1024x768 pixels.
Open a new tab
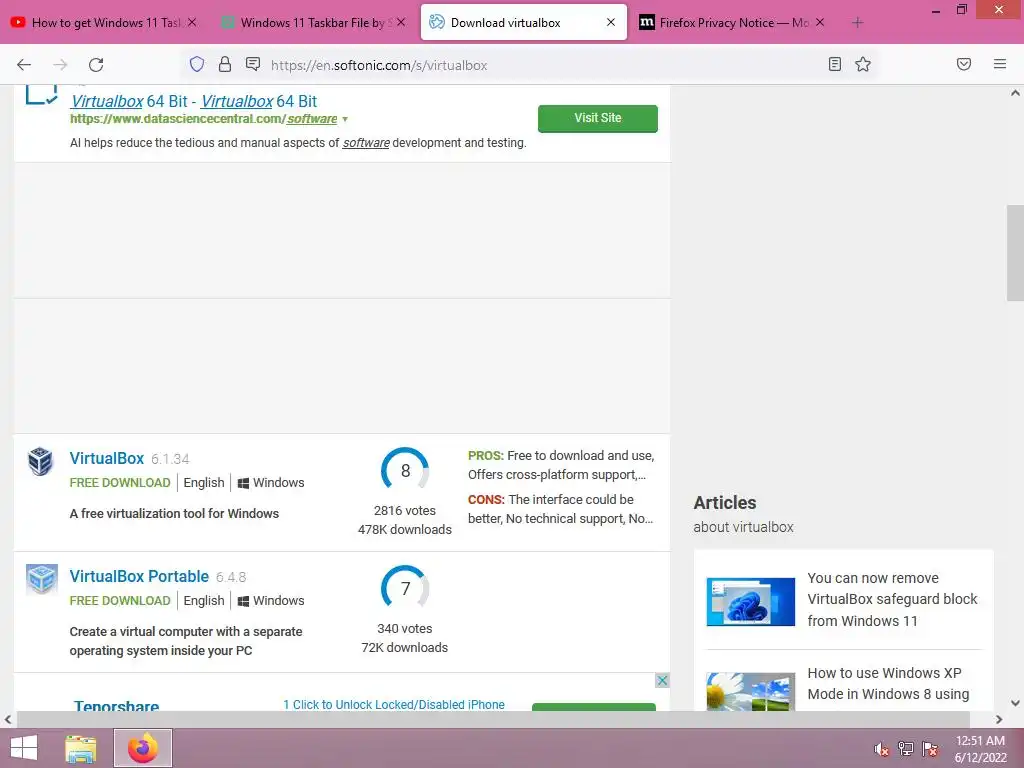[x=857, y=23]
